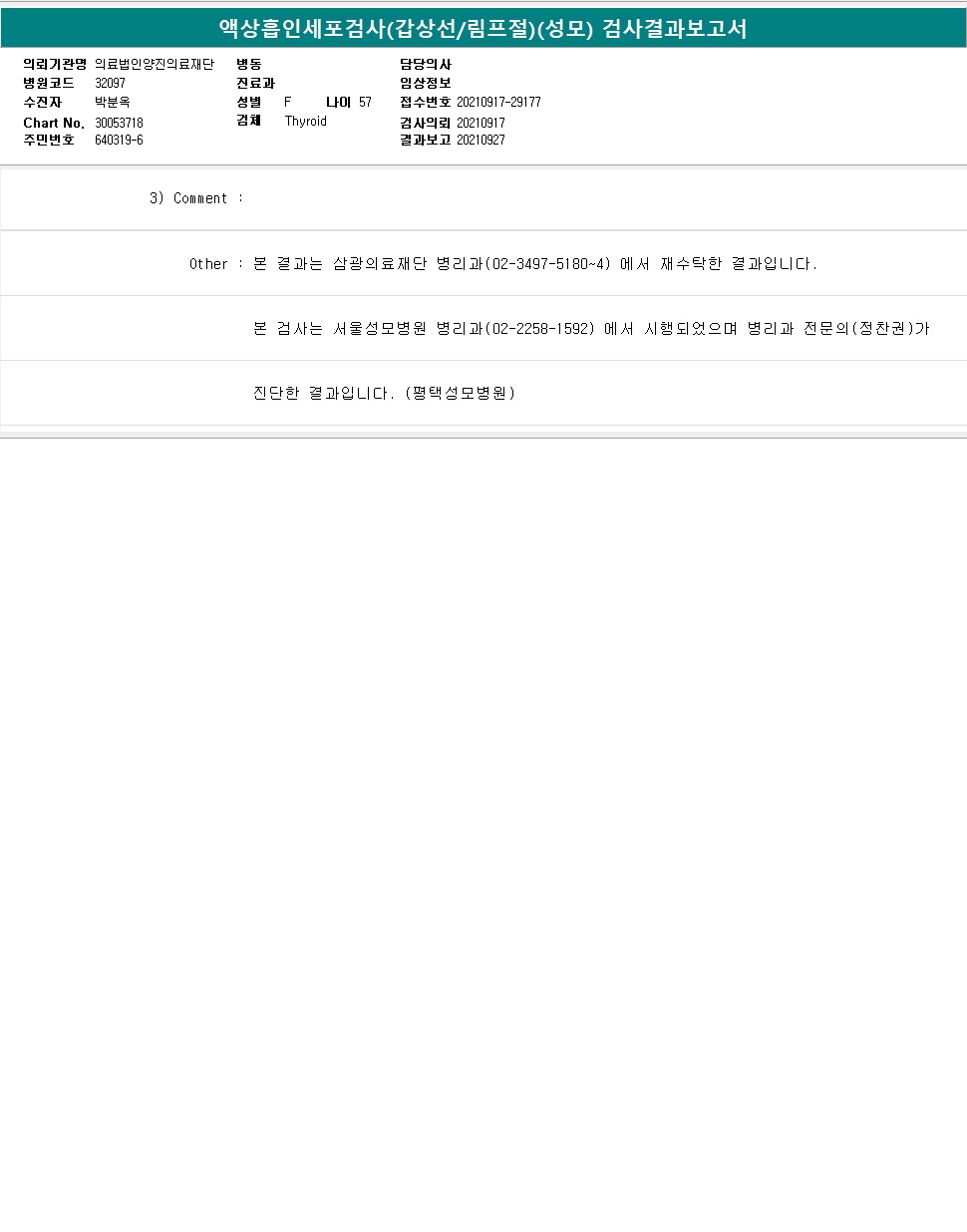Select the 결과보고 date 20210927
This screenshot has height=1232, width=967.
[x=481, y=141]
